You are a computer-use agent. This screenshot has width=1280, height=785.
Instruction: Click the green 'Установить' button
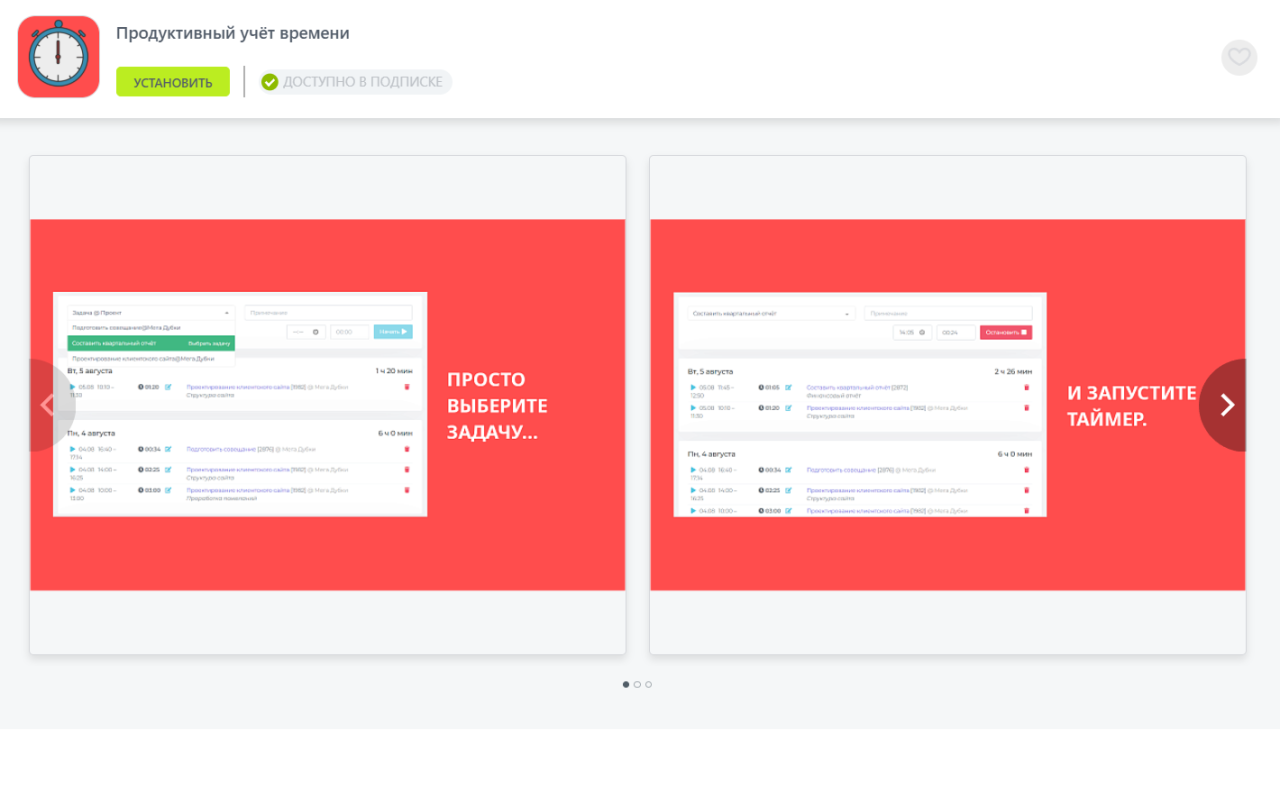point(173,82)
